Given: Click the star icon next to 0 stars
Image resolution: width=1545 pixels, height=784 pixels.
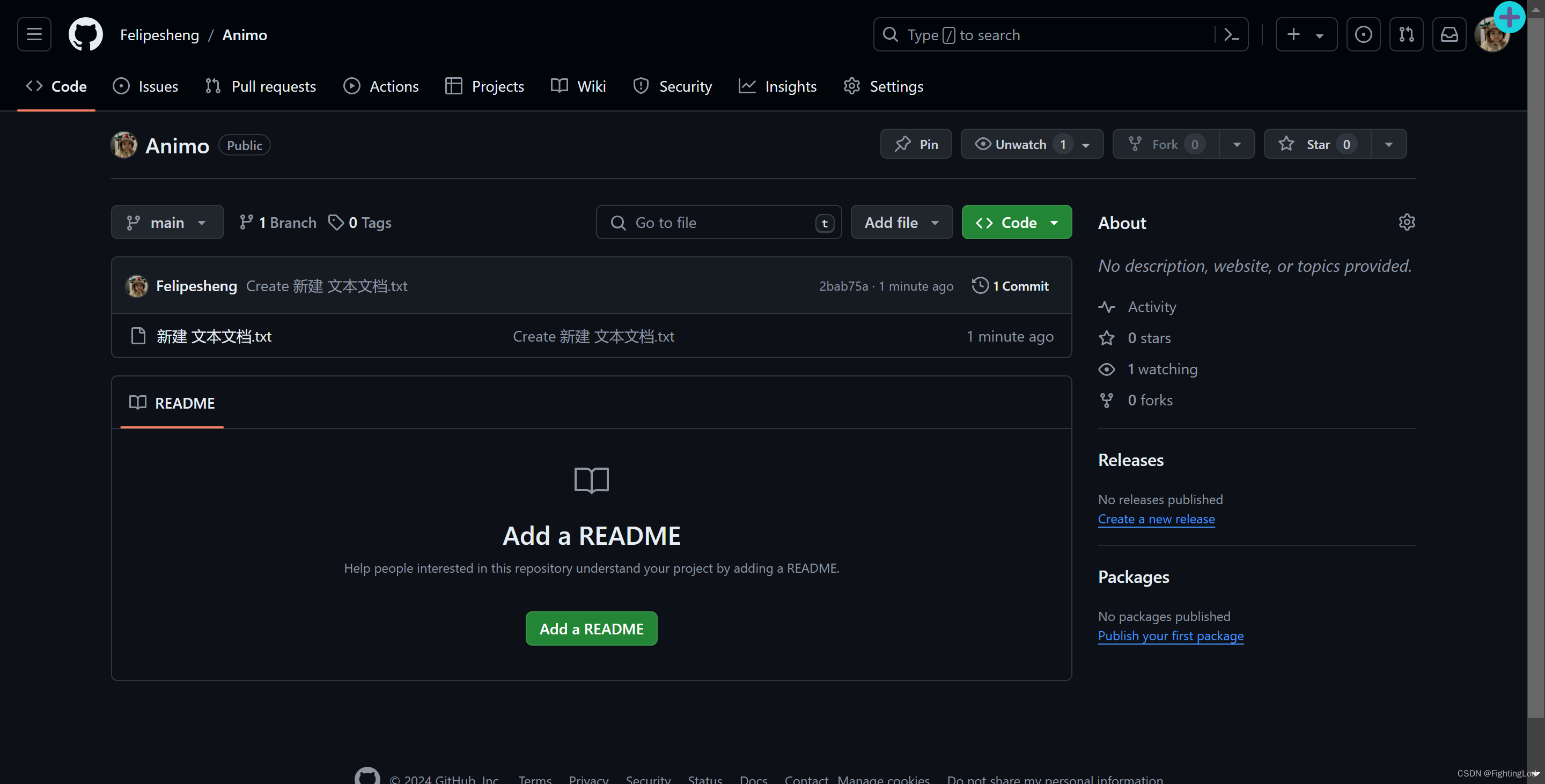Looking at the screenshot, I should 1107,338.
